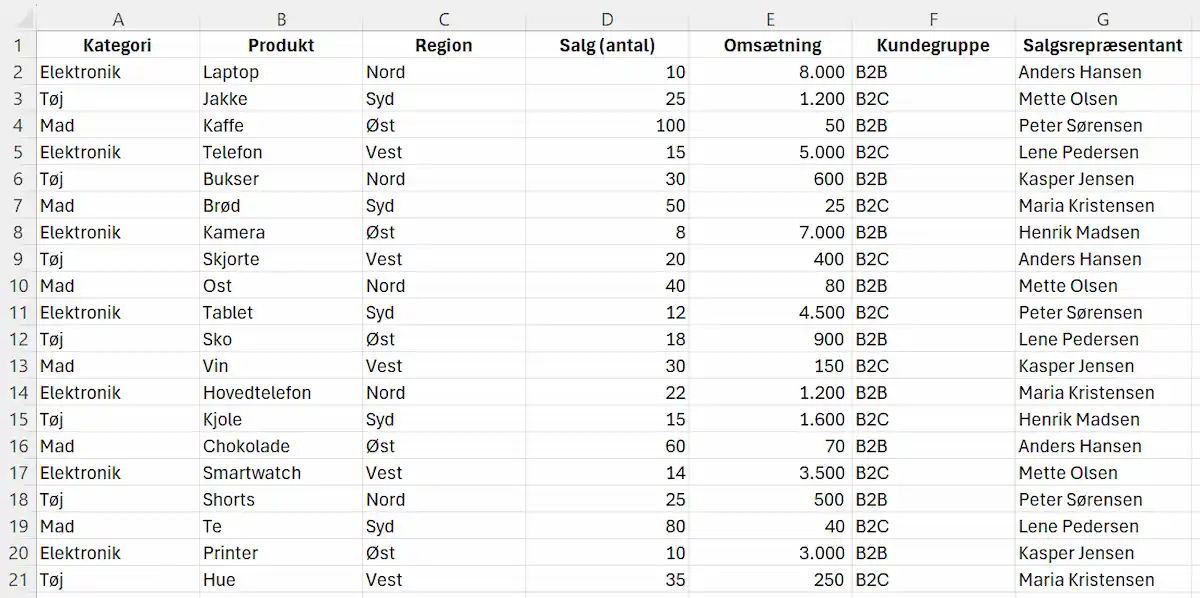The width and height of the screenshot is (1200, 598).
Task: Select the Omsætning column header E
Action: (x=770, y=17)
